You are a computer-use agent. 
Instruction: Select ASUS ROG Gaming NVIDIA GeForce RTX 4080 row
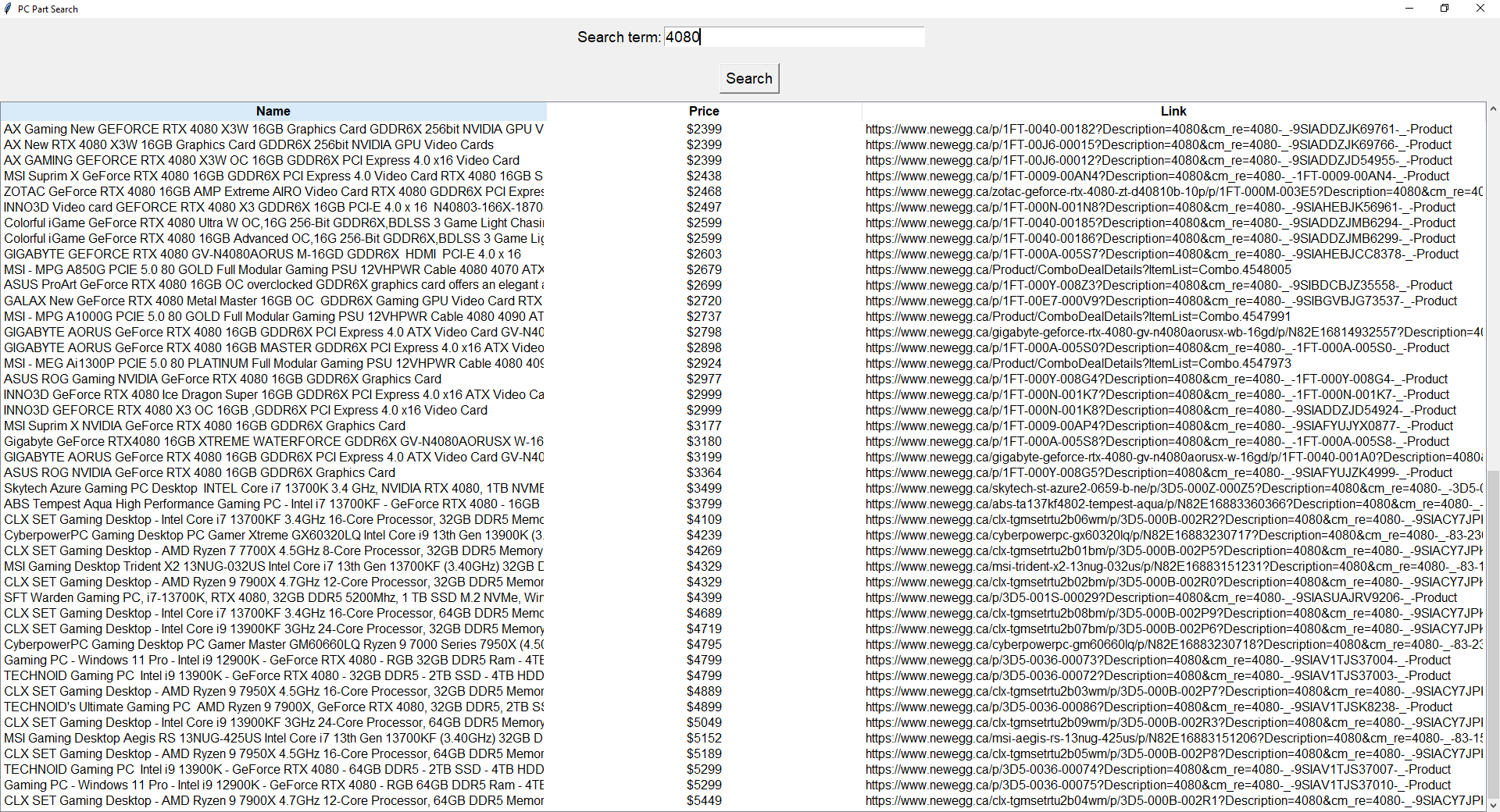tap(742, 379)
